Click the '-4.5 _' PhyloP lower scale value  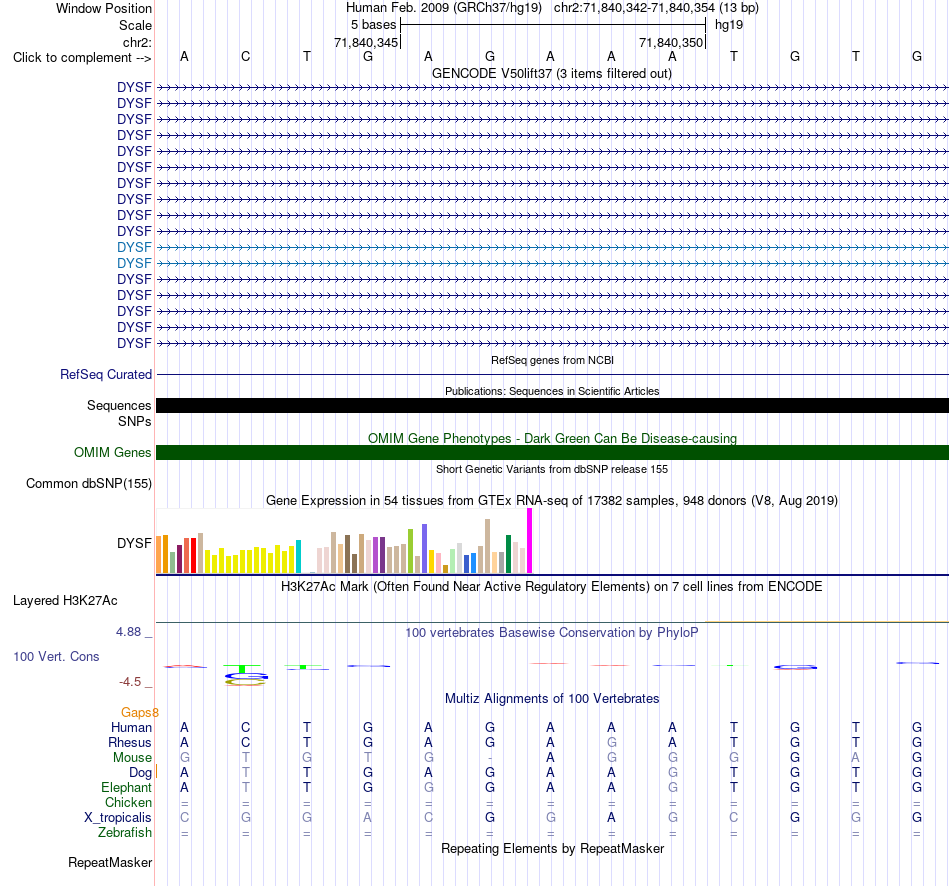[136, 682]
